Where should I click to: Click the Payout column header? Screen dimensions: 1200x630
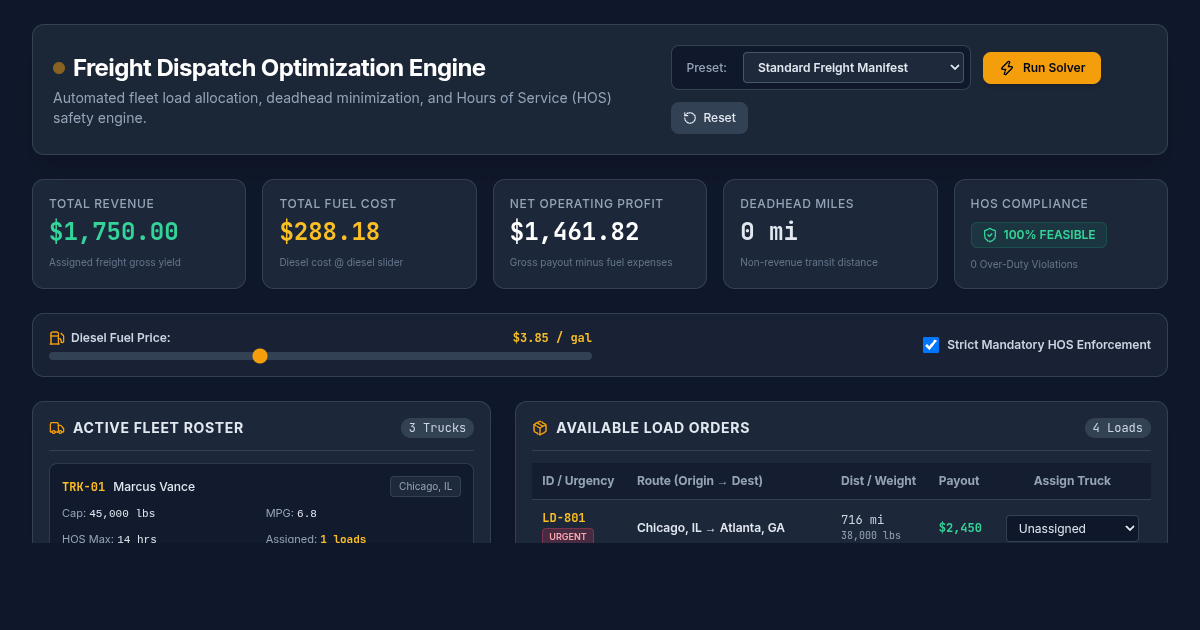(x=959, y=481)
